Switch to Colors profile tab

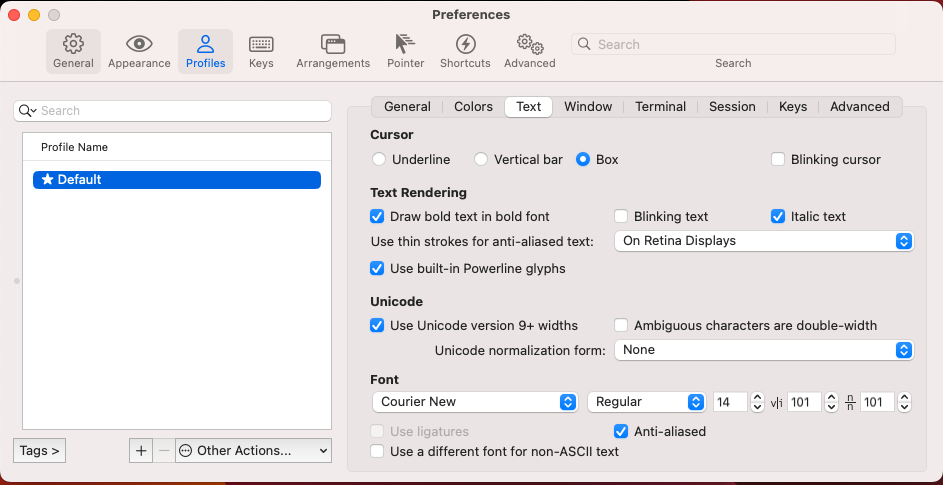pos(473,107)
